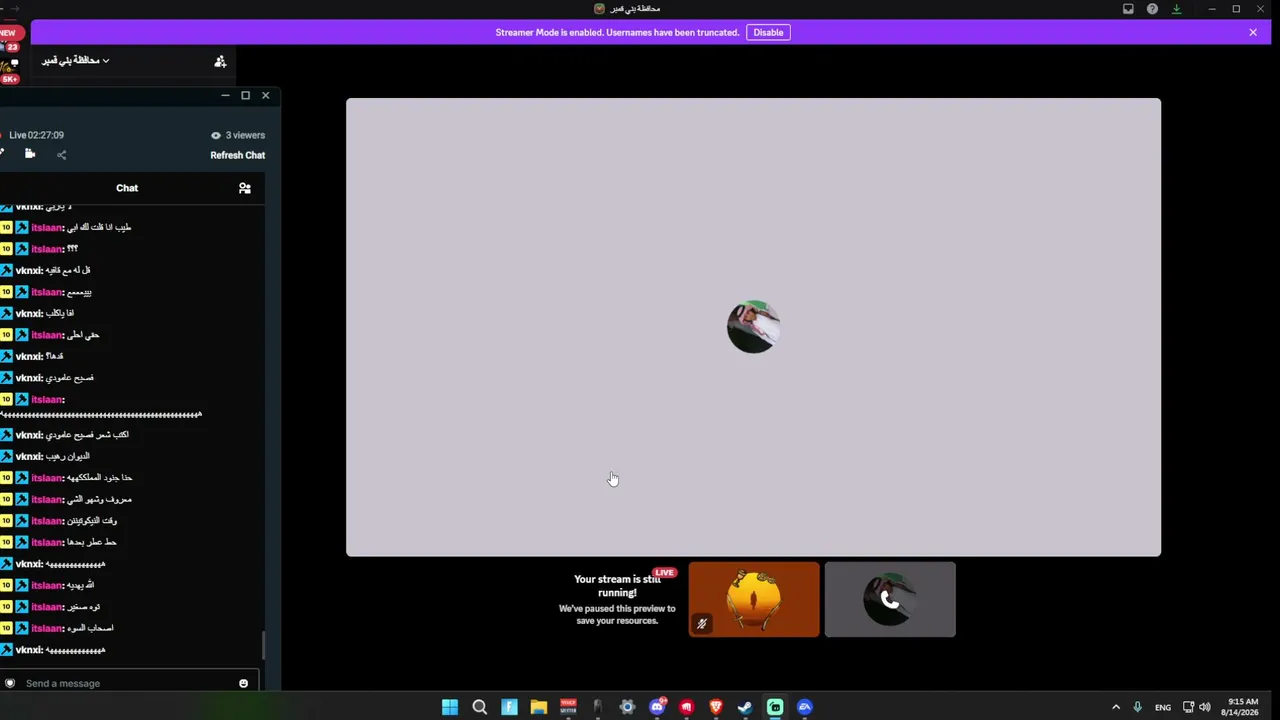Image resolution: width=1280 pixels, height=720 pixels.
Task: Open Discord help icon in title bar
Action: coord(1152,9)
